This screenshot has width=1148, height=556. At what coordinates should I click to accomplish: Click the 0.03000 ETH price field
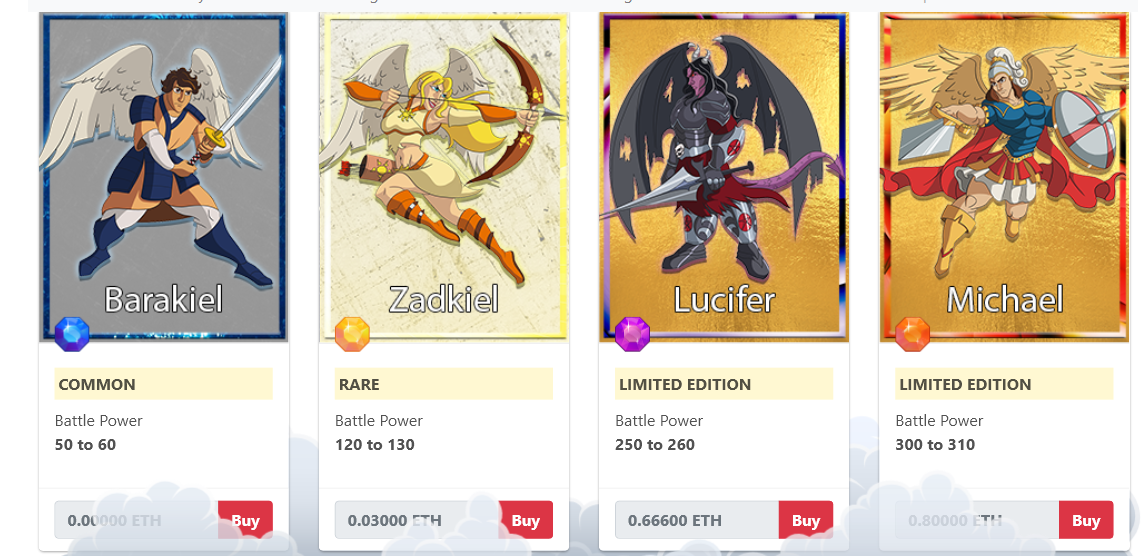tap(417, 520)
